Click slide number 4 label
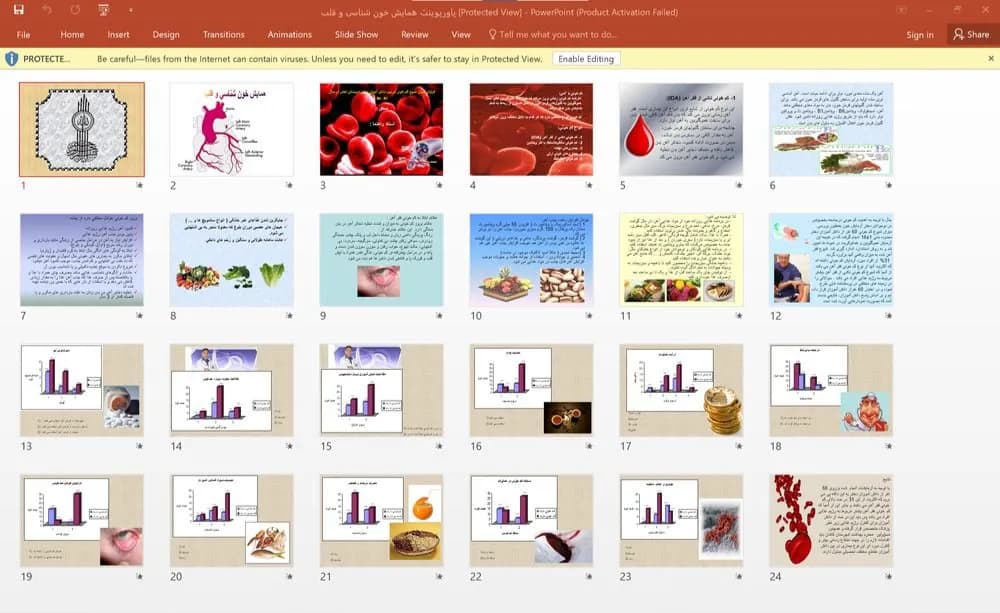Screen dimensions: 1000x613 tap(473, 186)
